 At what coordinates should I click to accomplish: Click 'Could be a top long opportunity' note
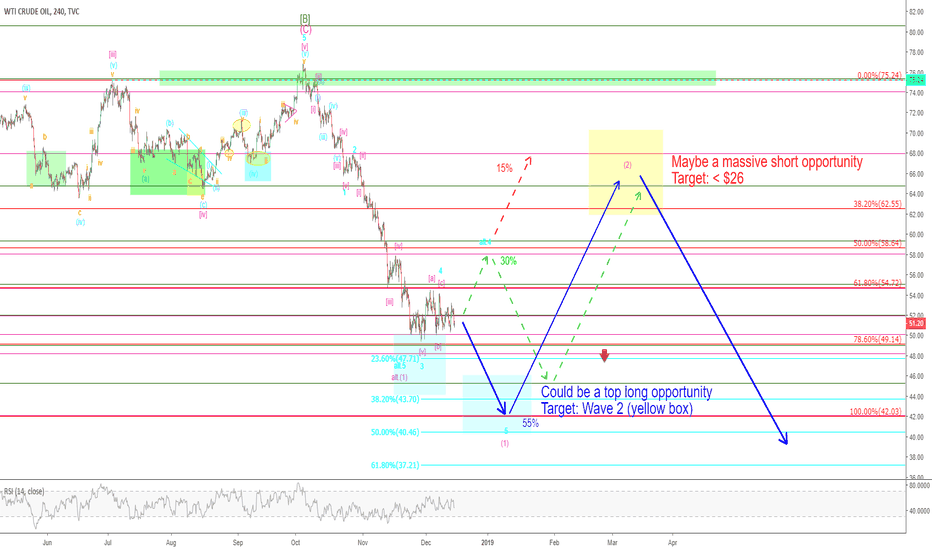point(626,392)
